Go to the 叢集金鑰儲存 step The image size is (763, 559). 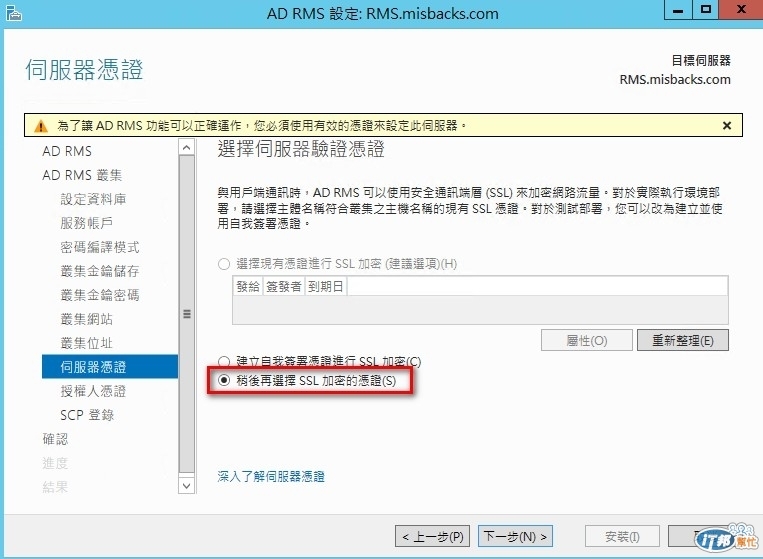(100, 271)
